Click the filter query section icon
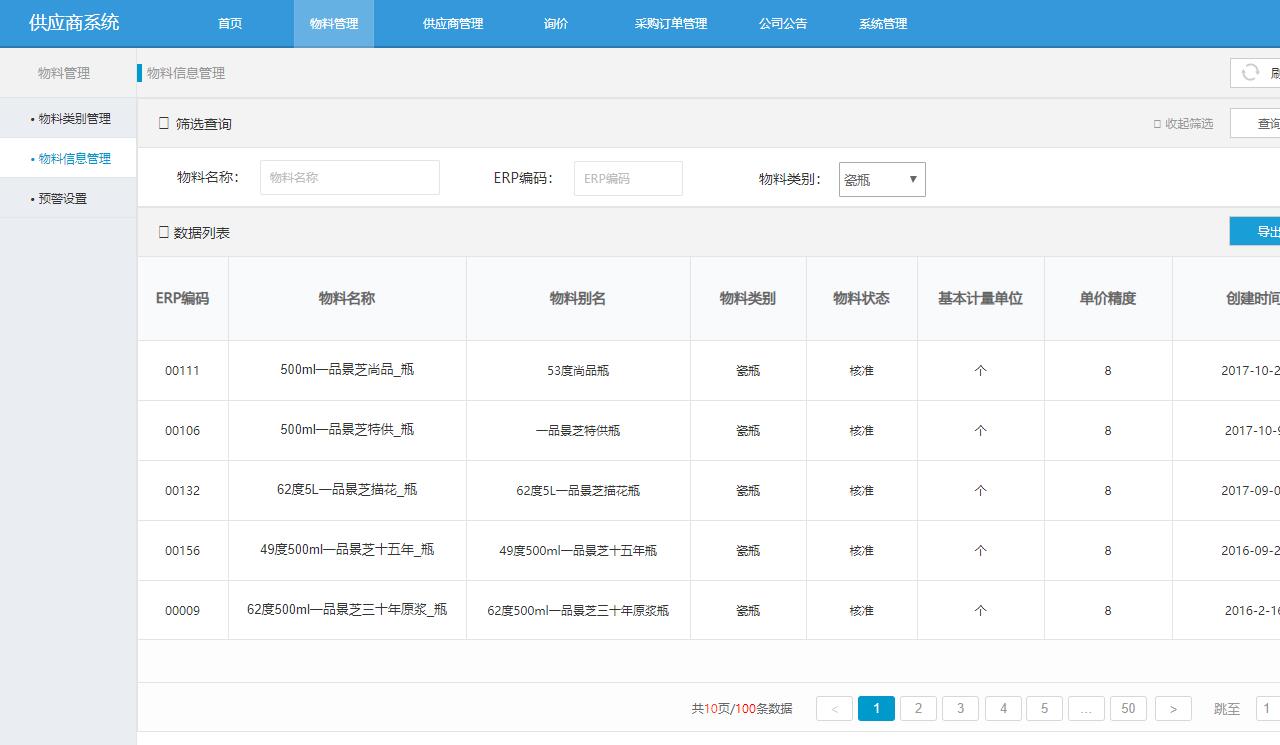This screenshot has height=745, width=1280. point(164,124)
